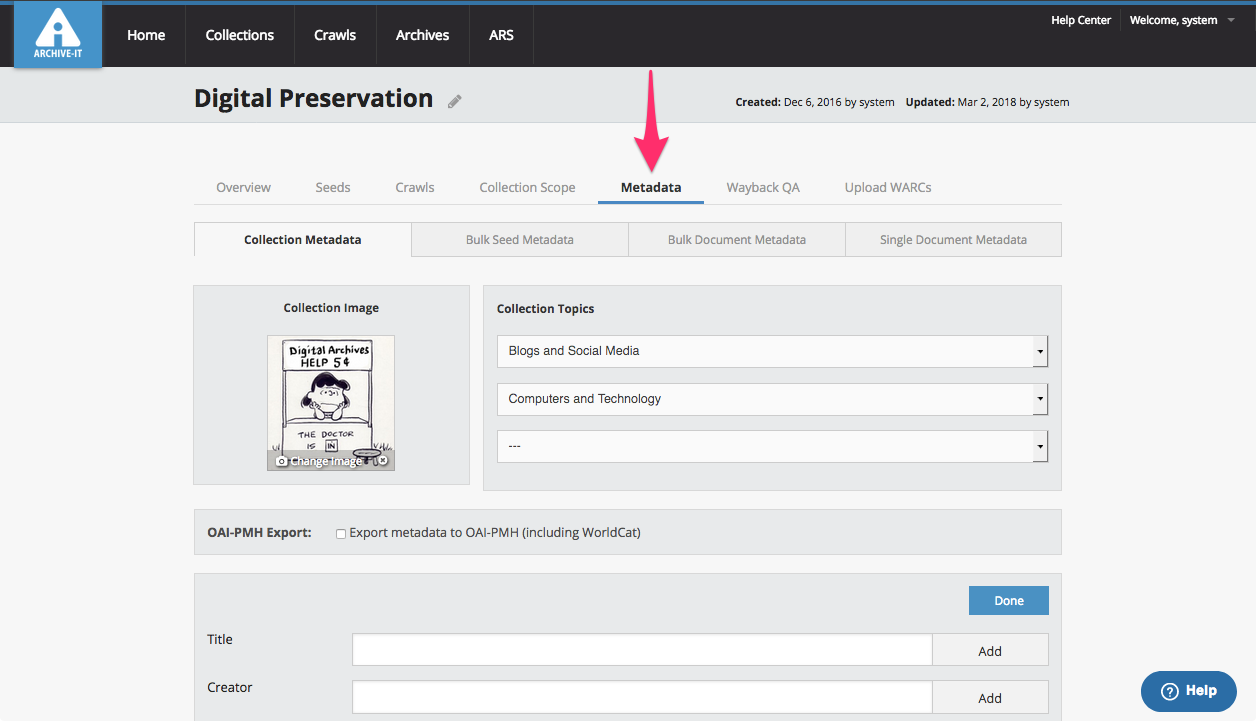
Task: Click Add next to the Title field
Action: point(989,651)
